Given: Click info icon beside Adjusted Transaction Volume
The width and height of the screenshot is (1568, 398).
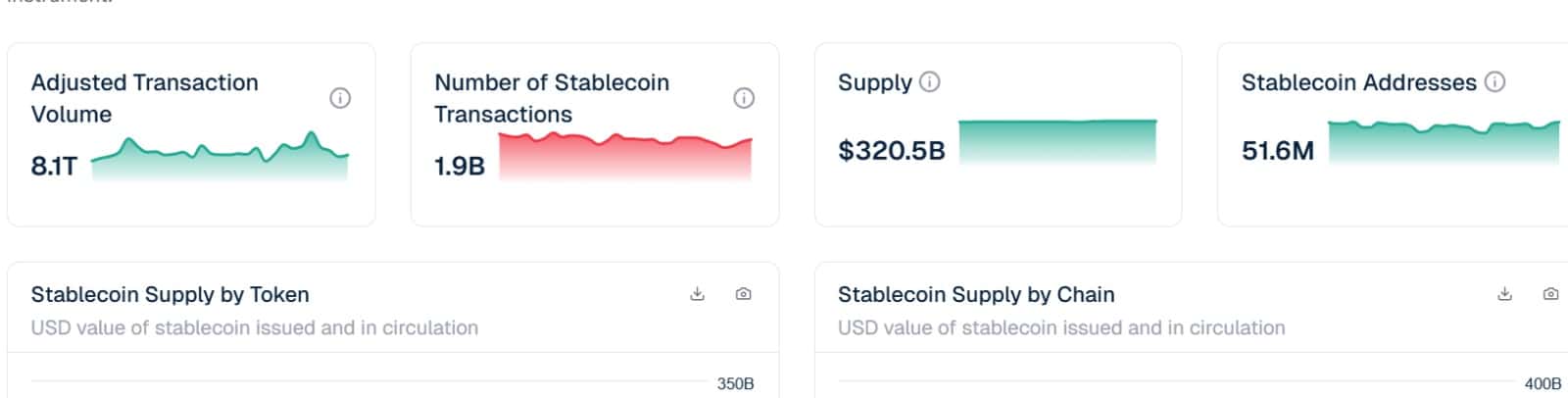Looking at the screenshot, I should [x=340, y=98].
